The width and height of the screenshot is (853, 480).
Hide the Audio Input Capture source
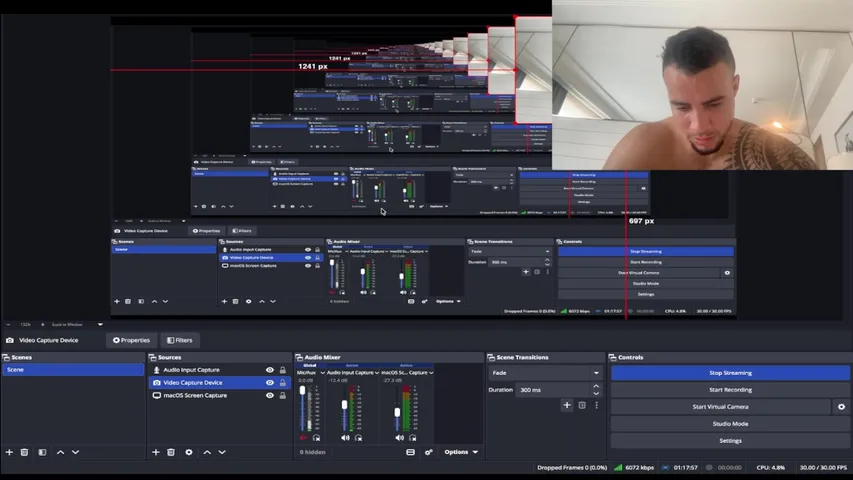coord(270,370)
